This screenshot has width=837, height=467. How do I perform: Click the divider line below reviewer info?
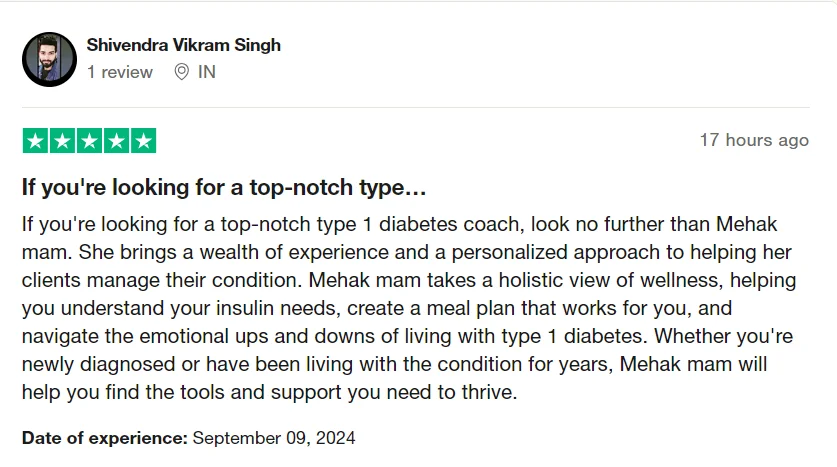418,107
